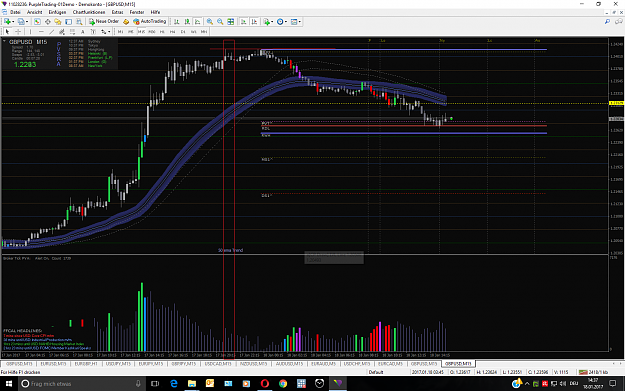The width and height of the screenshot is (625, 391).
Task: Switch to the USDCAD,M15 chart tab
Action: (x=218, y=364)
